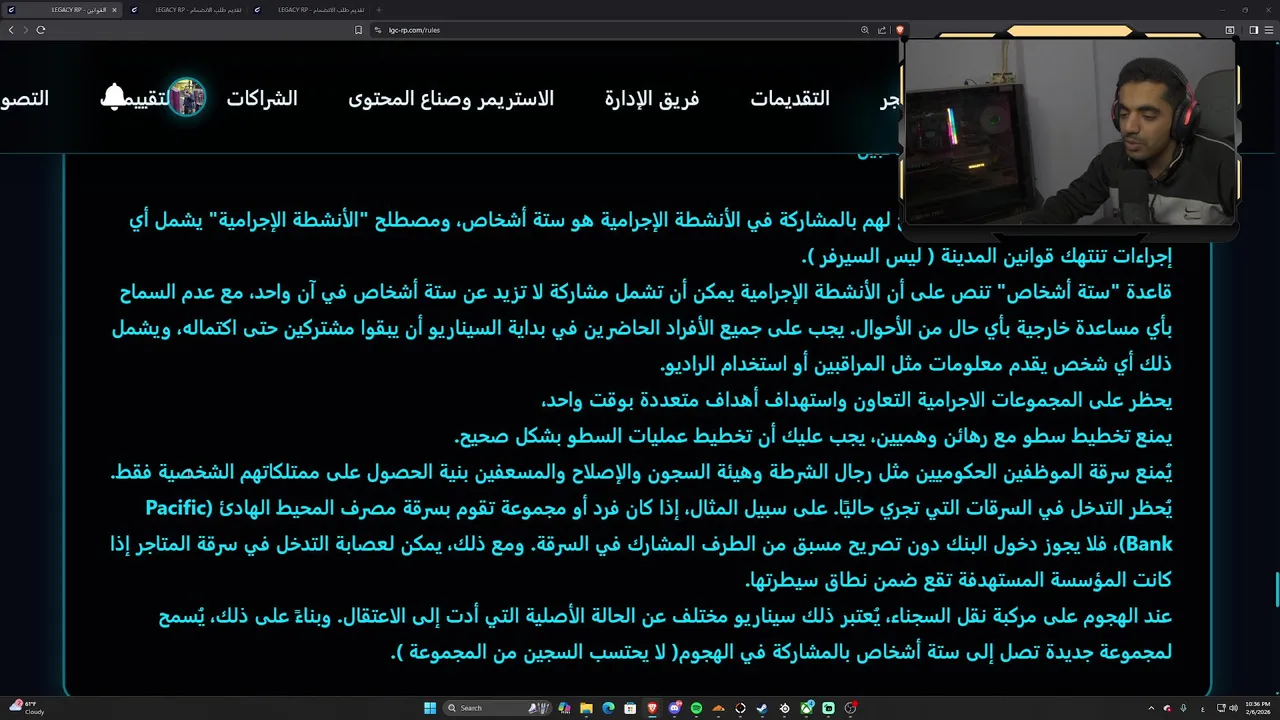Share this page using the share icon

point(882,30)
